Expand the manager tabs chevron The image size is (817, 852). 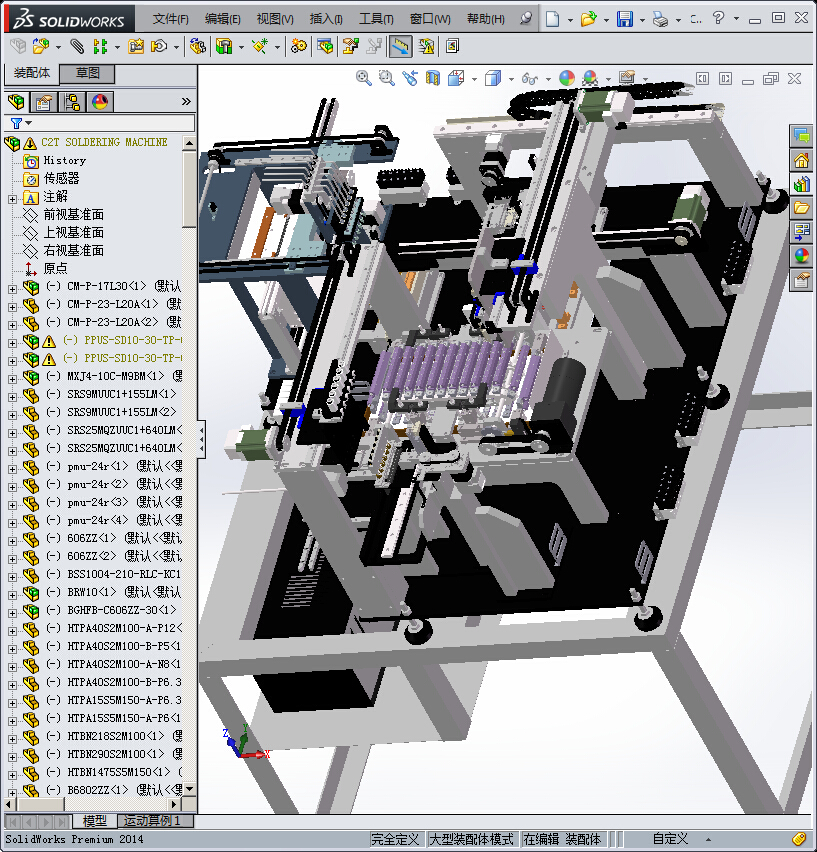186,102
